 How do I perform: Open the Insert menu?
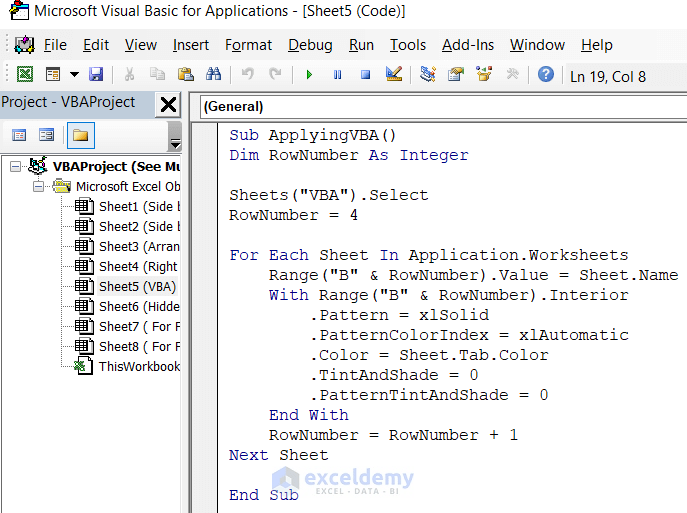click(191, 45)
